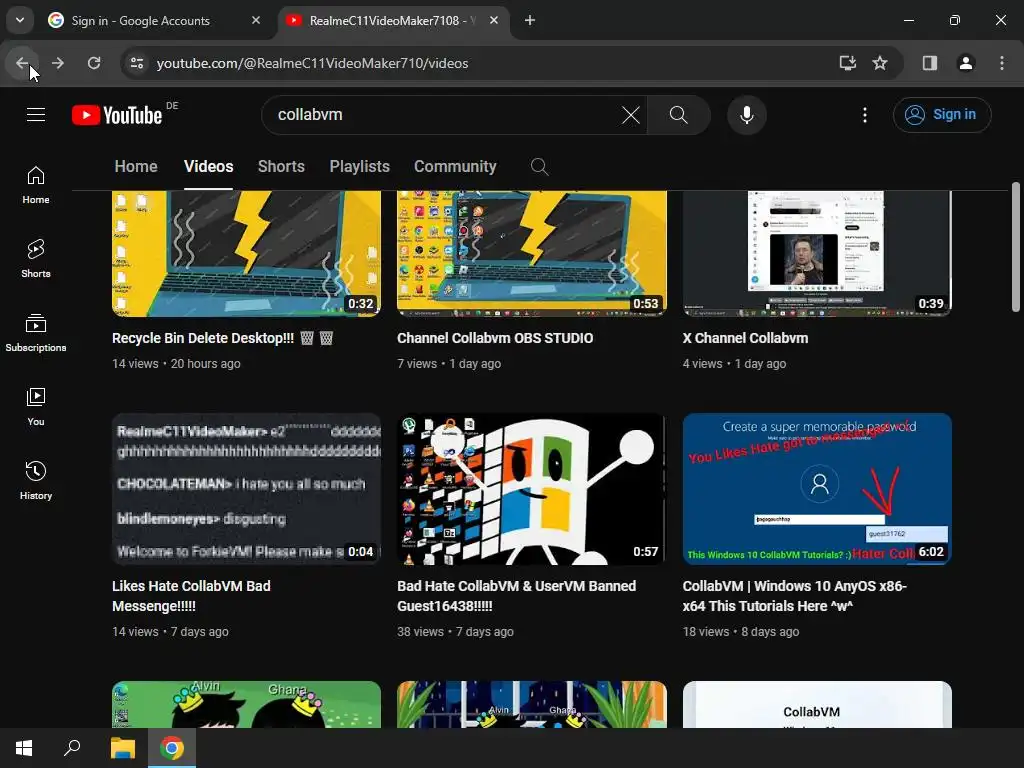
Task: Open the Community tab
Action: point(455,167)
